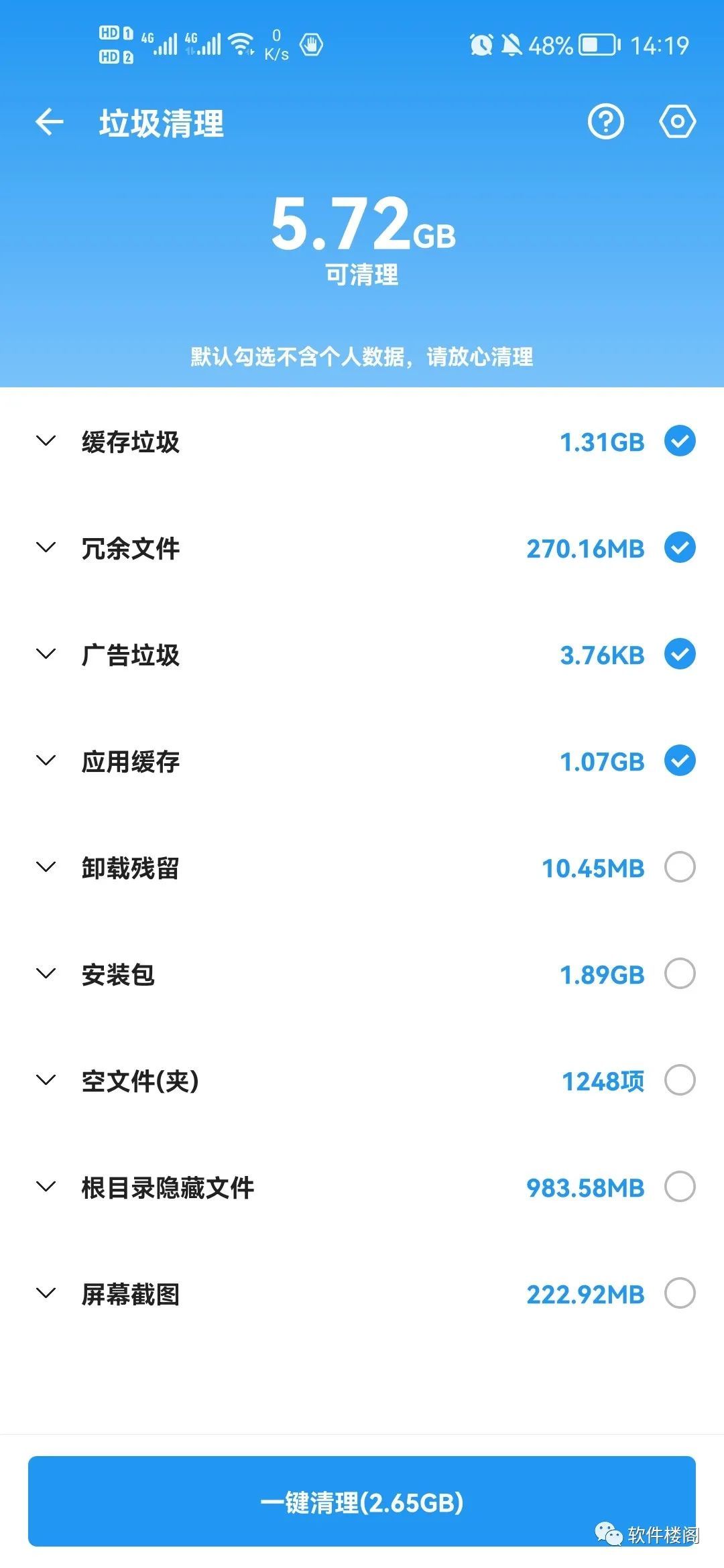The width and height of the screenshot is (724, 1568).
Task: Expand the 卸载残留 chevron
Action: point(46,867)
